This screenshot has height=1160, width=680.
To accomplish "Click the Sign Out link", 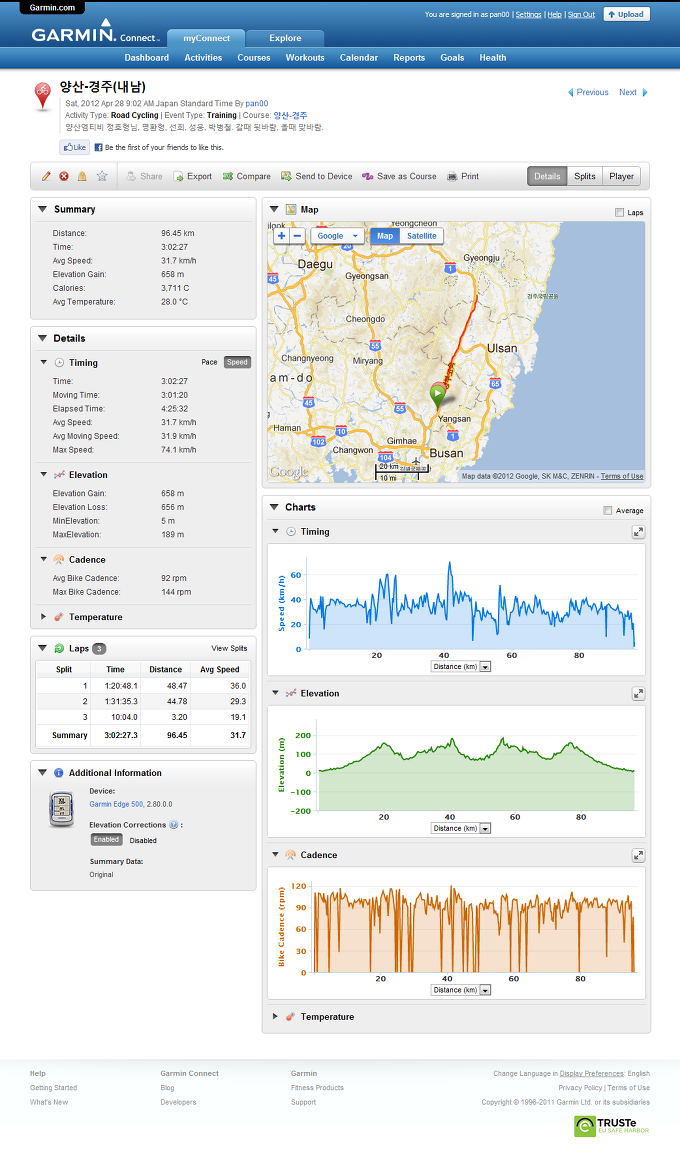I will pos(582,15).
